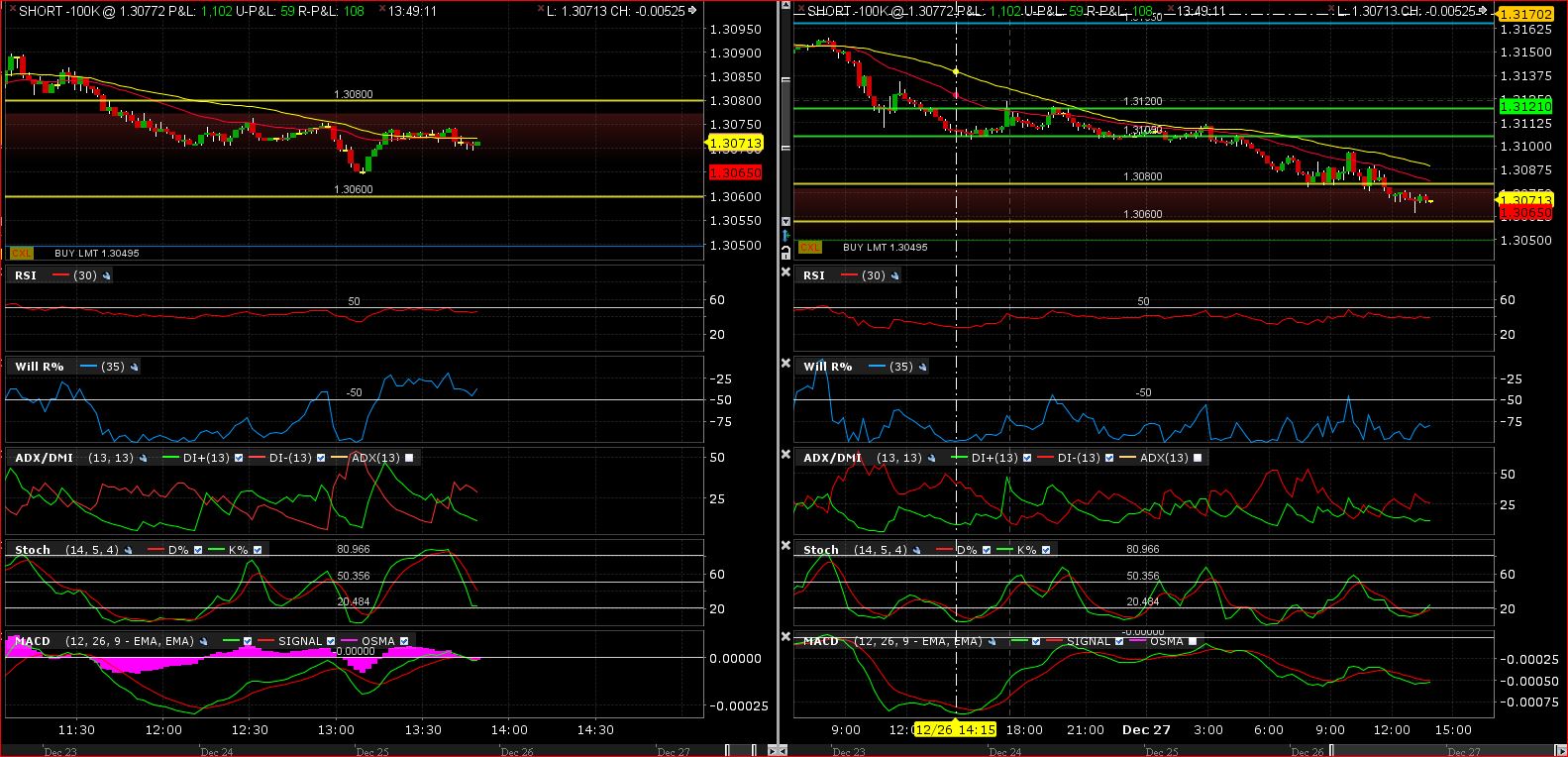The width and height of the screenshot is (1568, 757).
Task: Toggle MACD line checkbox in left chart
Action: point(248,641)
